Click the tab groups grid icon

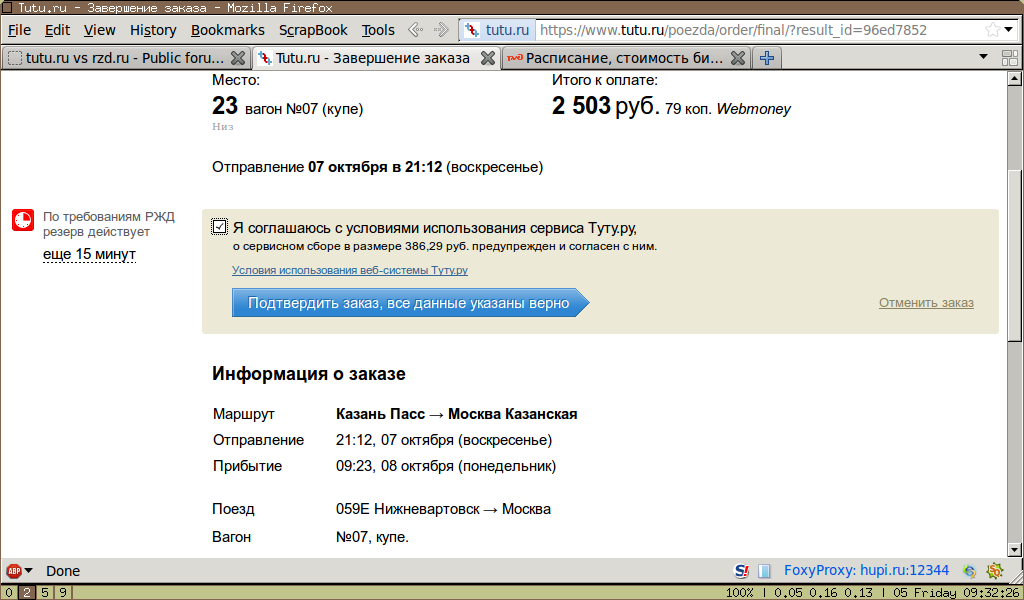coord(1010,58)
